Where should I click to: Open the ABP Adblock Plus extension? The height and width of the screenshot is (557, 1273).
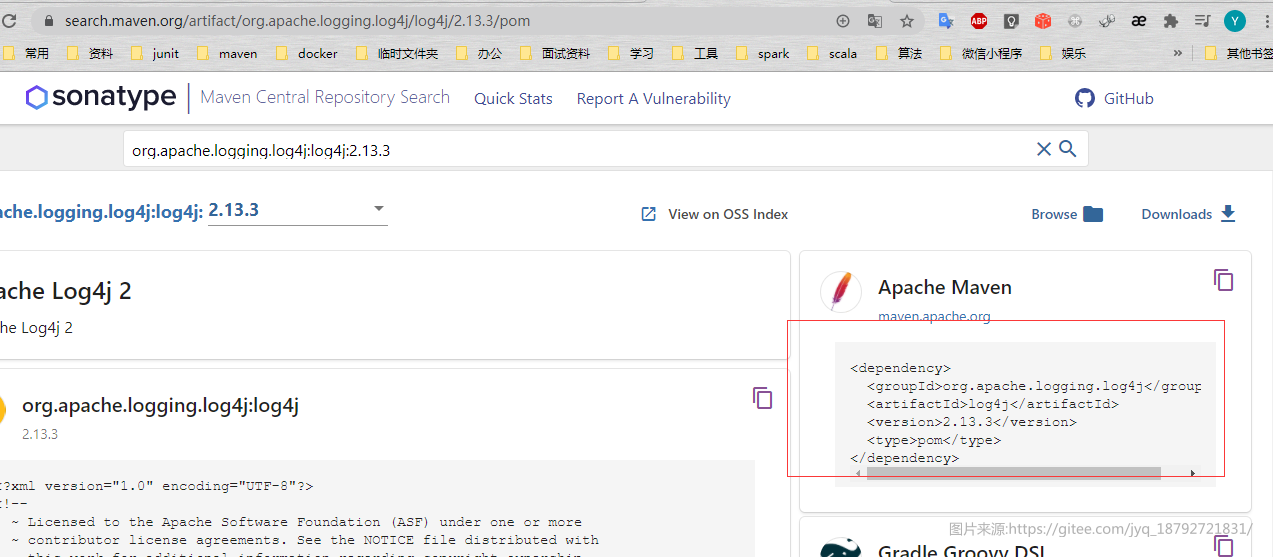pyautogui.click(x=978, y=20)
